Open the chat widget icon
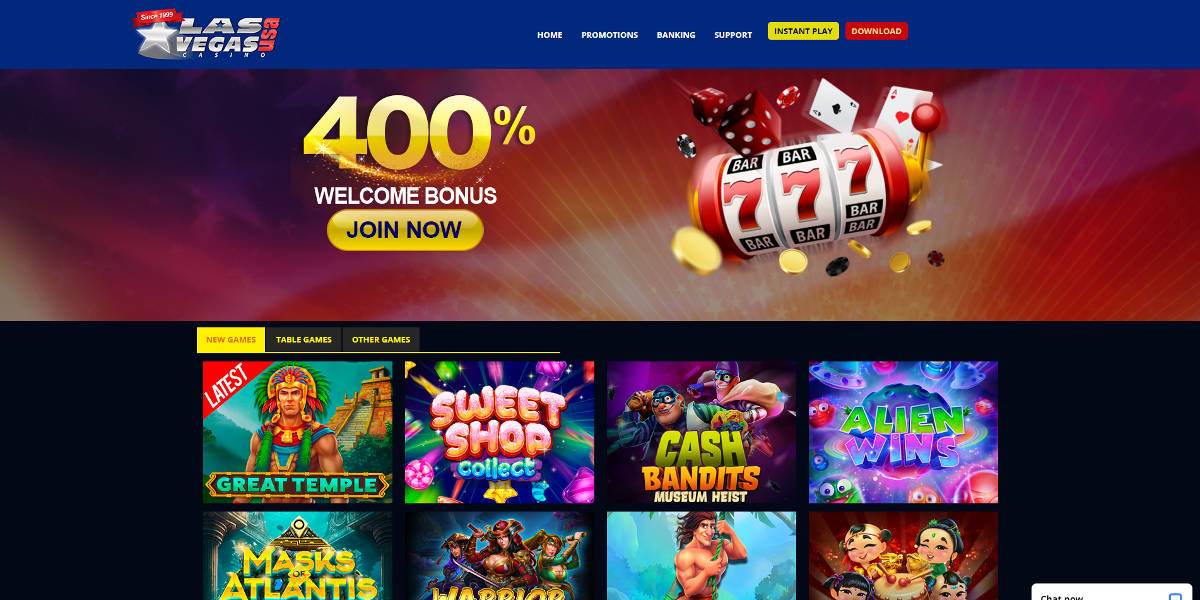 click(1175, 597)
